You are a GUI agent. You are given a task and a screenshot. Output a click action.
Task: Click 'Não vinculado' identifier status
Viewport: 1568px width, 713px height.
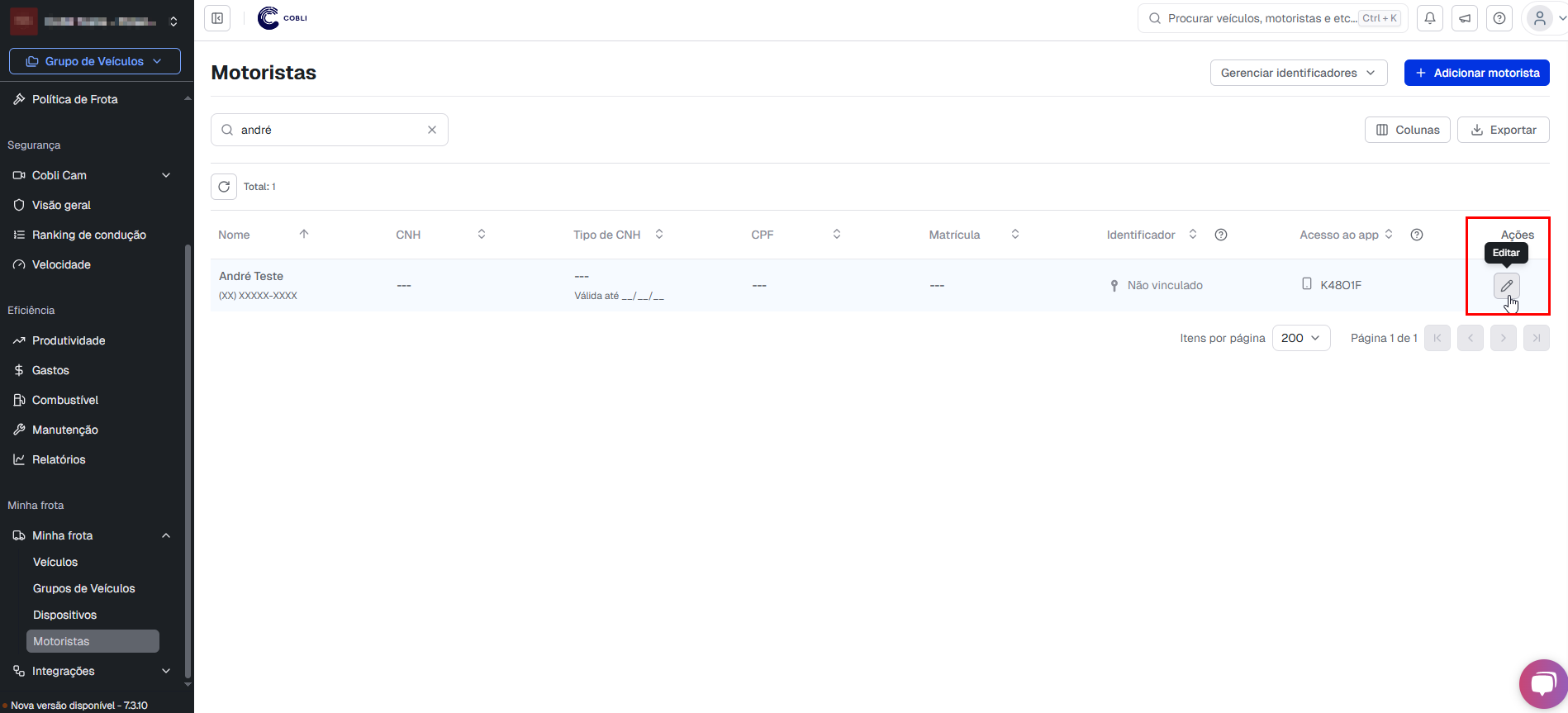click(1165, 285)
